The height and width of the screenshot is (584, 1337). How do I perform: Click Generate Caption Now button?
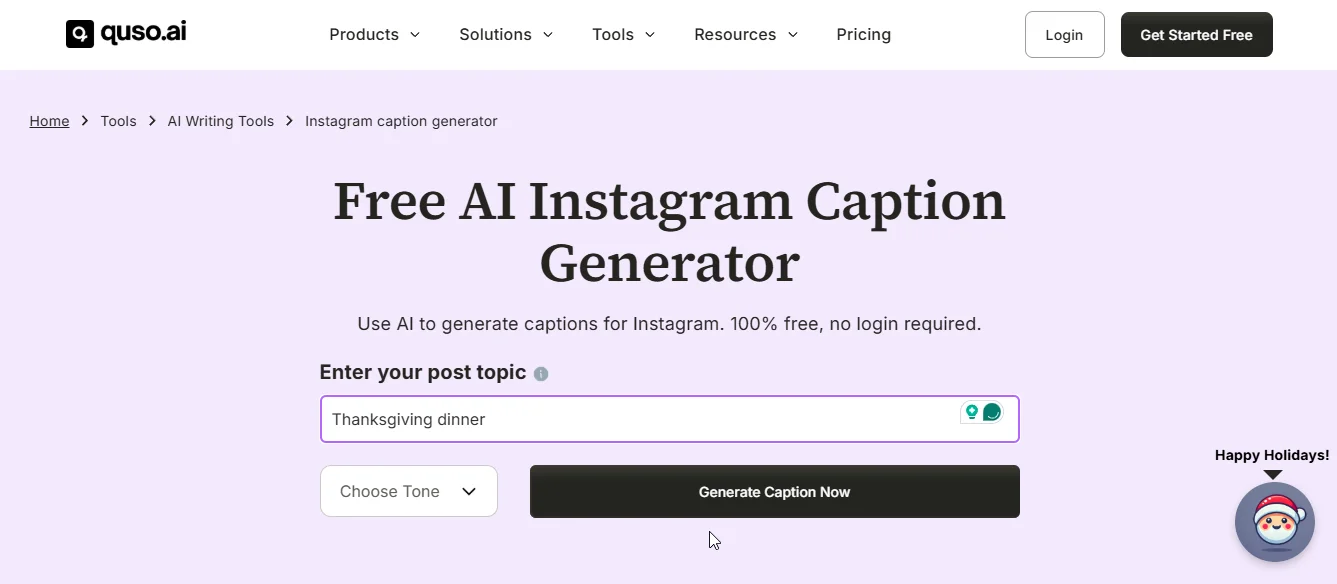tap(775, 491)
